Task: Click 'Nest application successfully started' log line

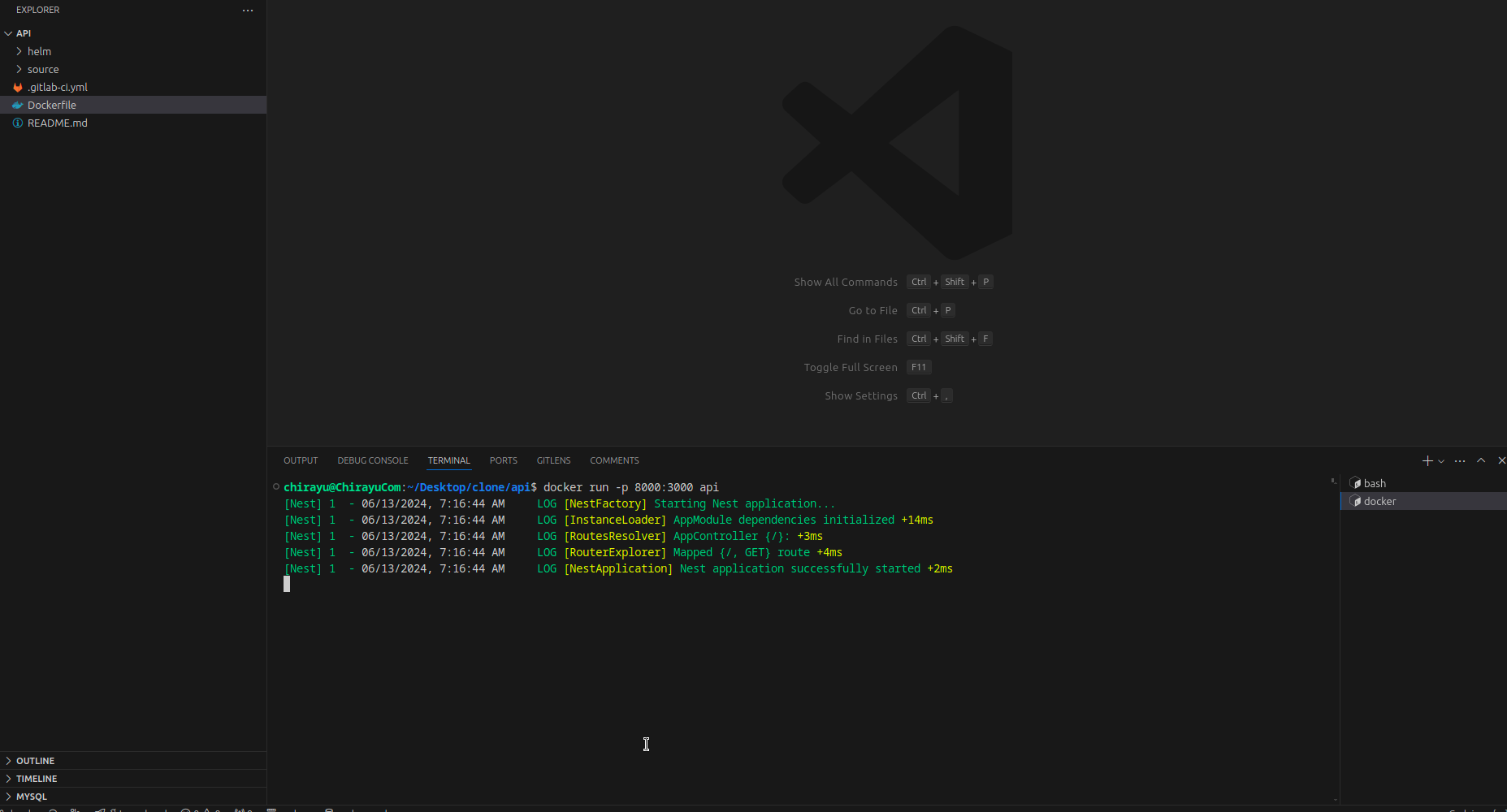Action: coord(618,568)
